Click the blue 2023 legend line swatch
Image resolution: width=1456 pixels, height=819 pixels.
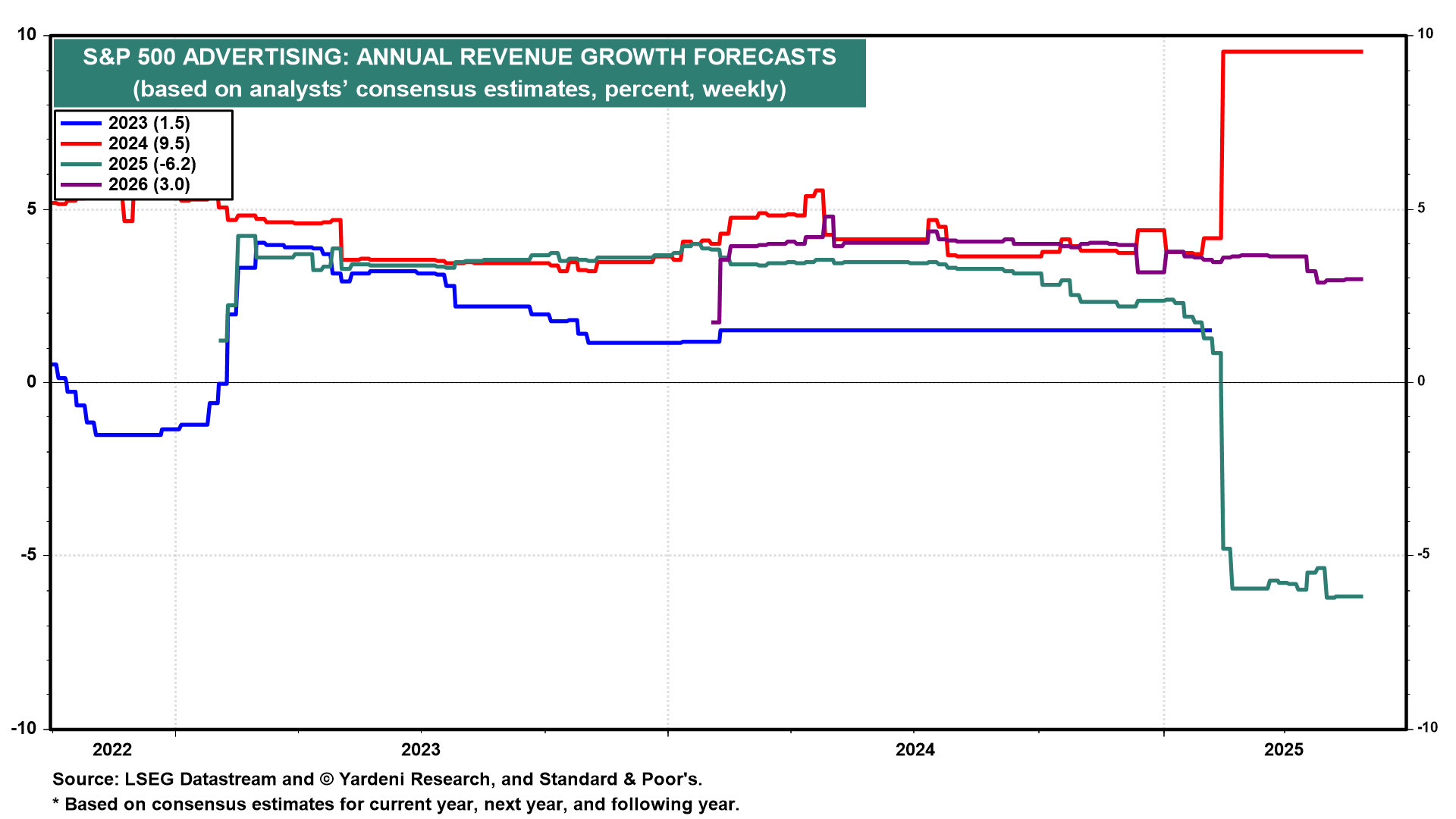[x=80, y=124]
